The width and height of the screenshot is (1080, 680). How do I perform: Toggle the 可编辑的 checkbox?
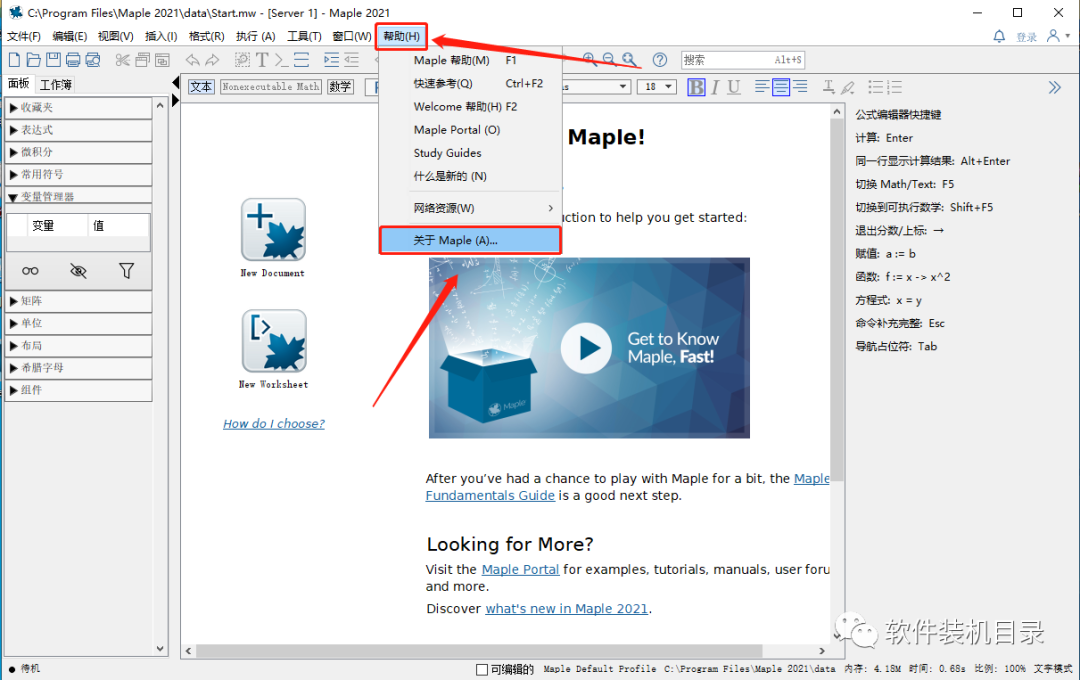[x=482, y=669]
